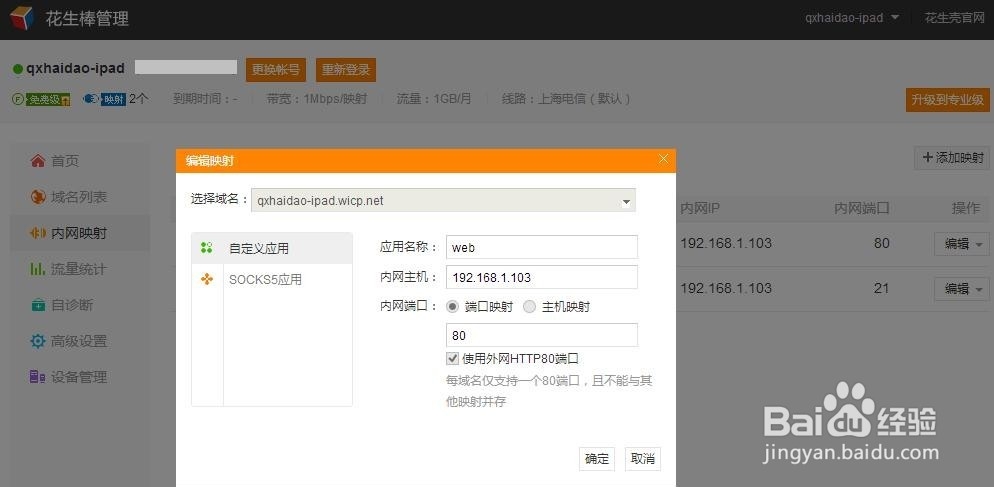
Task: Click the 更换帐号 button
Action: (x=276, y=70)
